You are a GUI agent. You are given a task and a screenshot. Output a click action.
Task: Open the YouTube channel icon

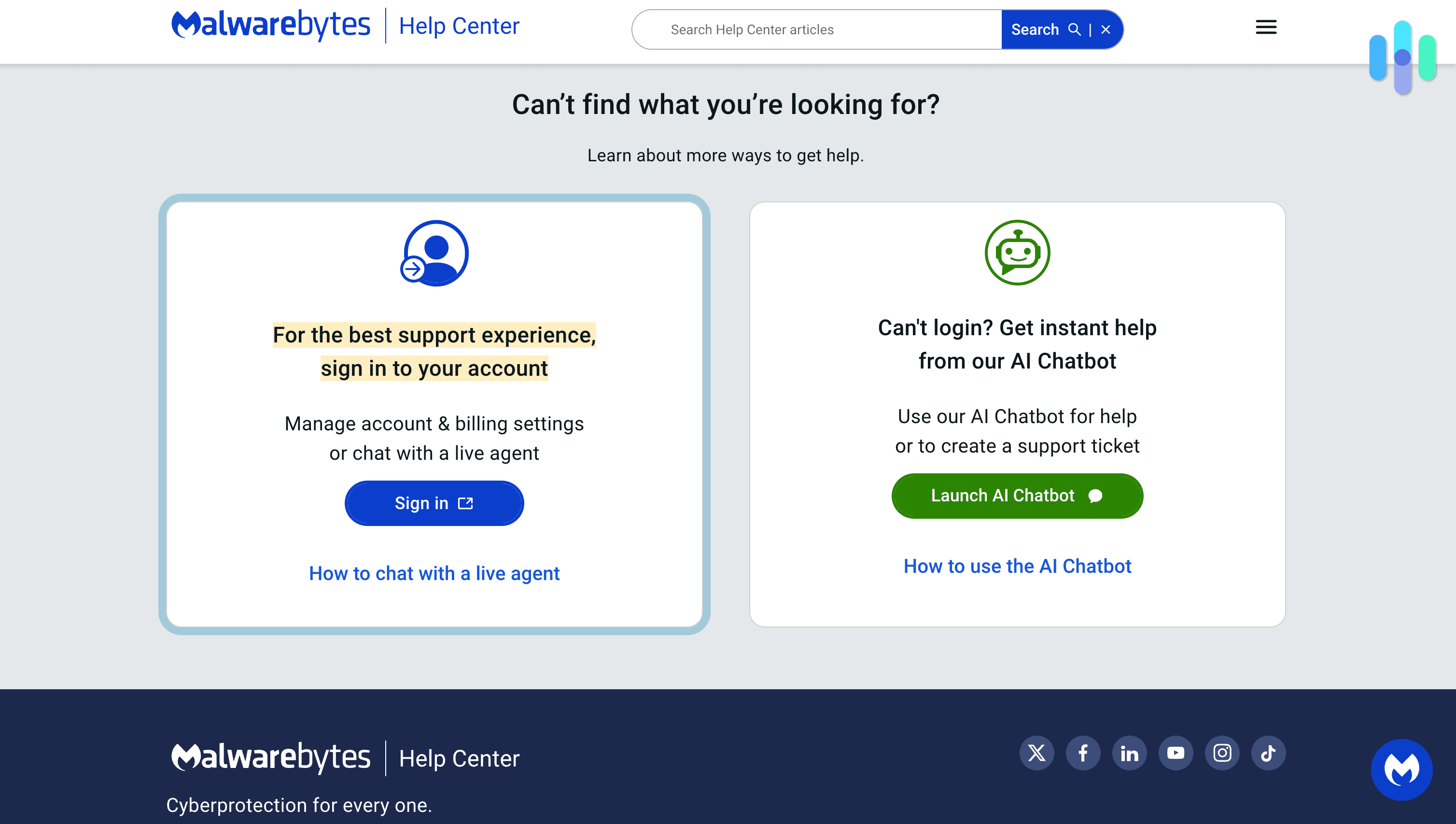[x=1176, y=753]
